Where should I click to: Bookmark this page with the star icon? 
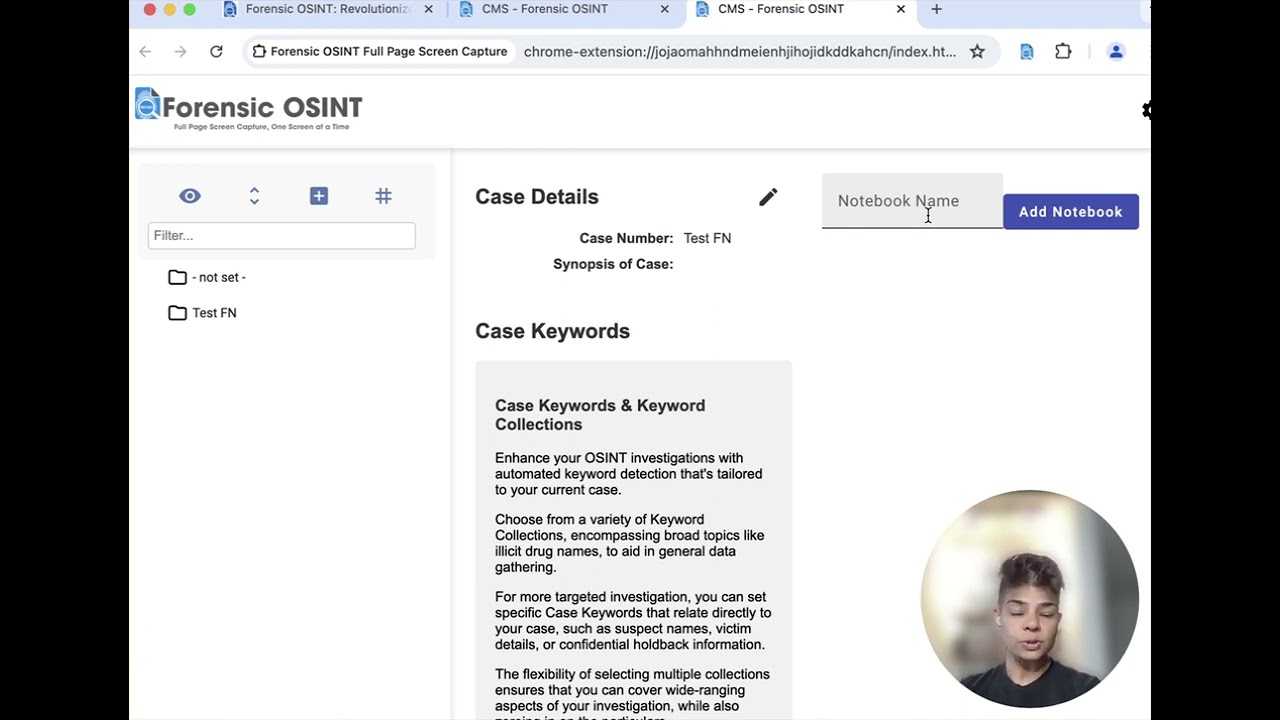(x=977, y=51)
